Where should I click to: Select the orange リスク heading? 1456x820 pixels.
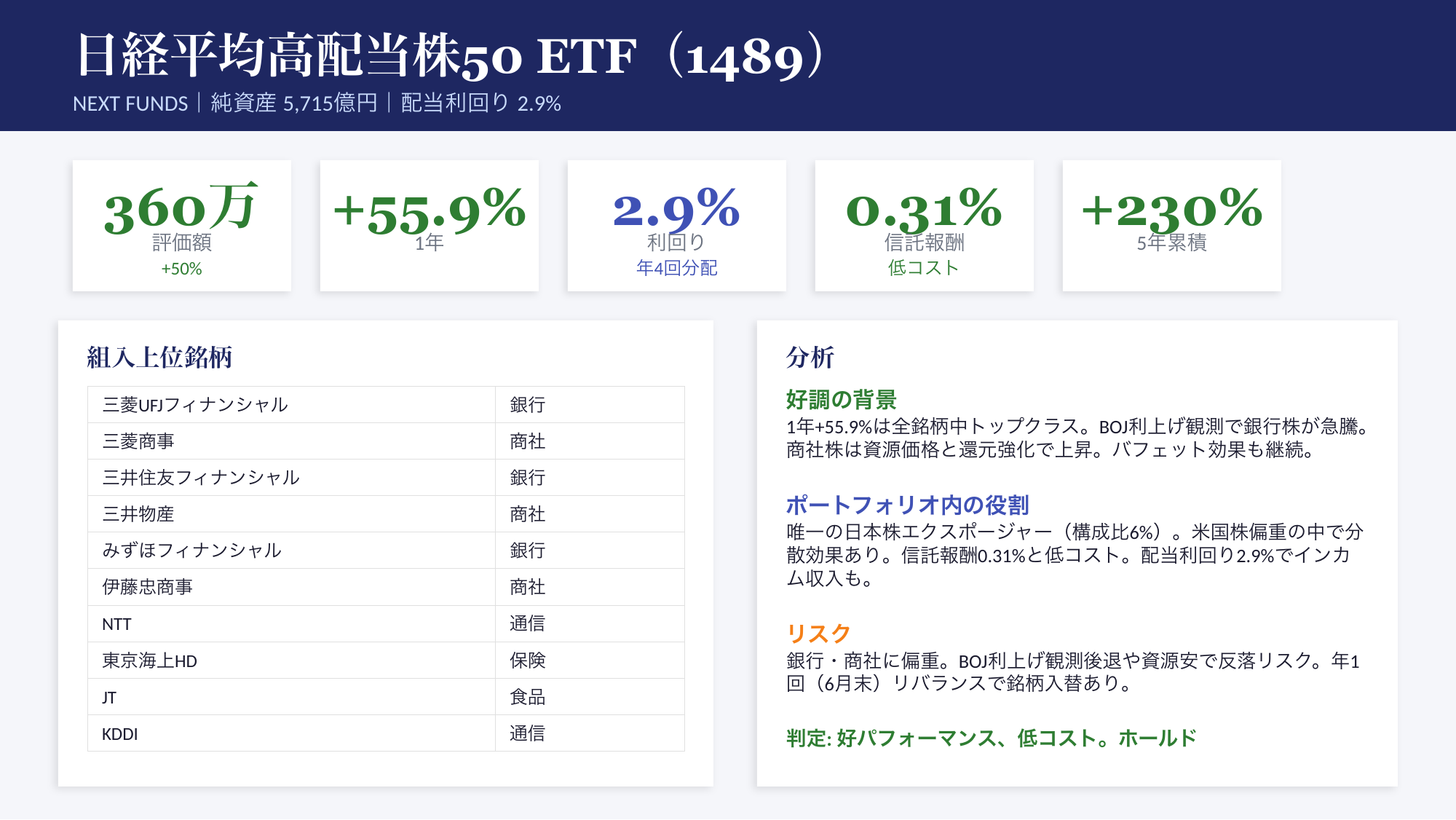tap(818, 634)
